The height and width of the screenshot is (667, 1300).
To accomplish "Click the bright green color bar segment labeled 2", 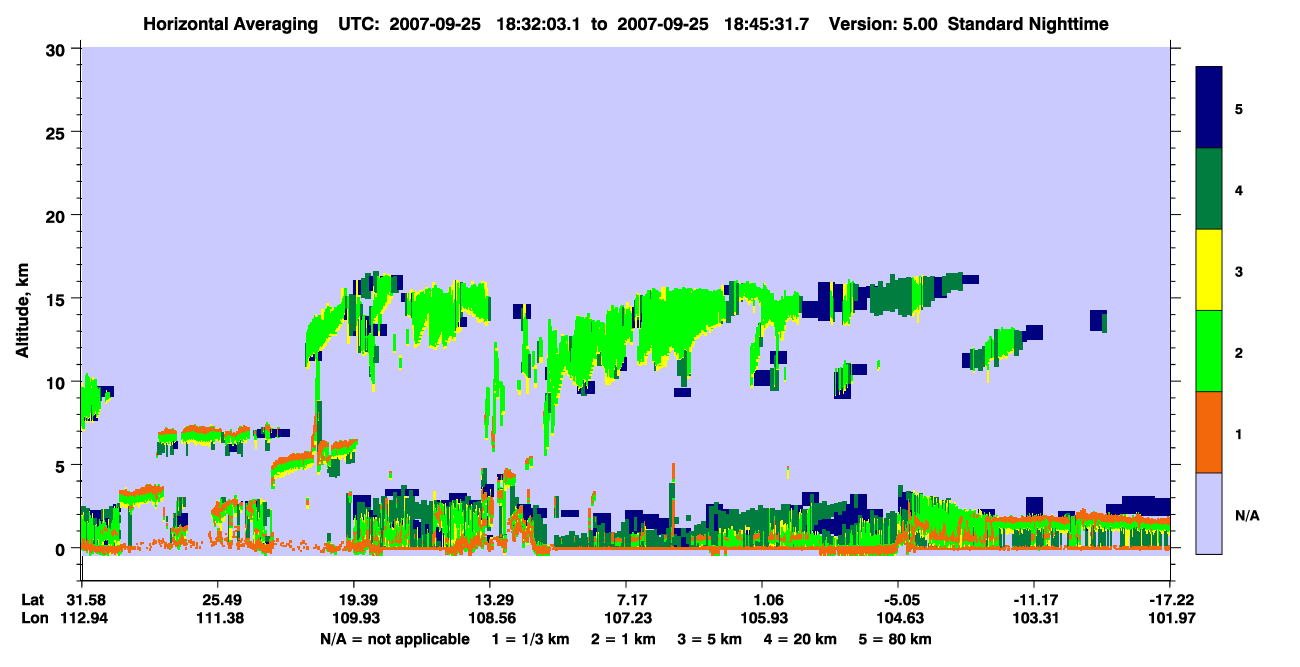I will 1209,351.
